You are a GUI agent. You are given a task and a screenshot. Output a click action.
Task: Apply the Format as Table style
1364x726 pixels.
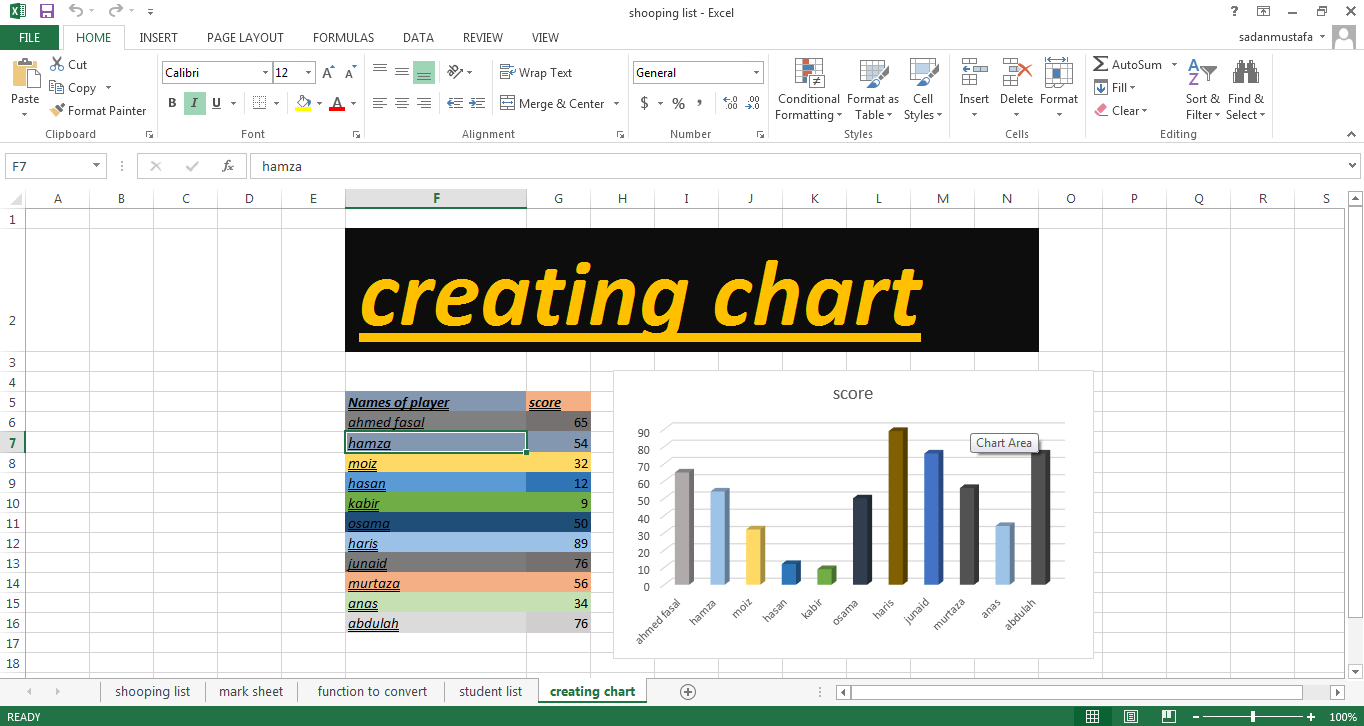[x=872, y=89]
